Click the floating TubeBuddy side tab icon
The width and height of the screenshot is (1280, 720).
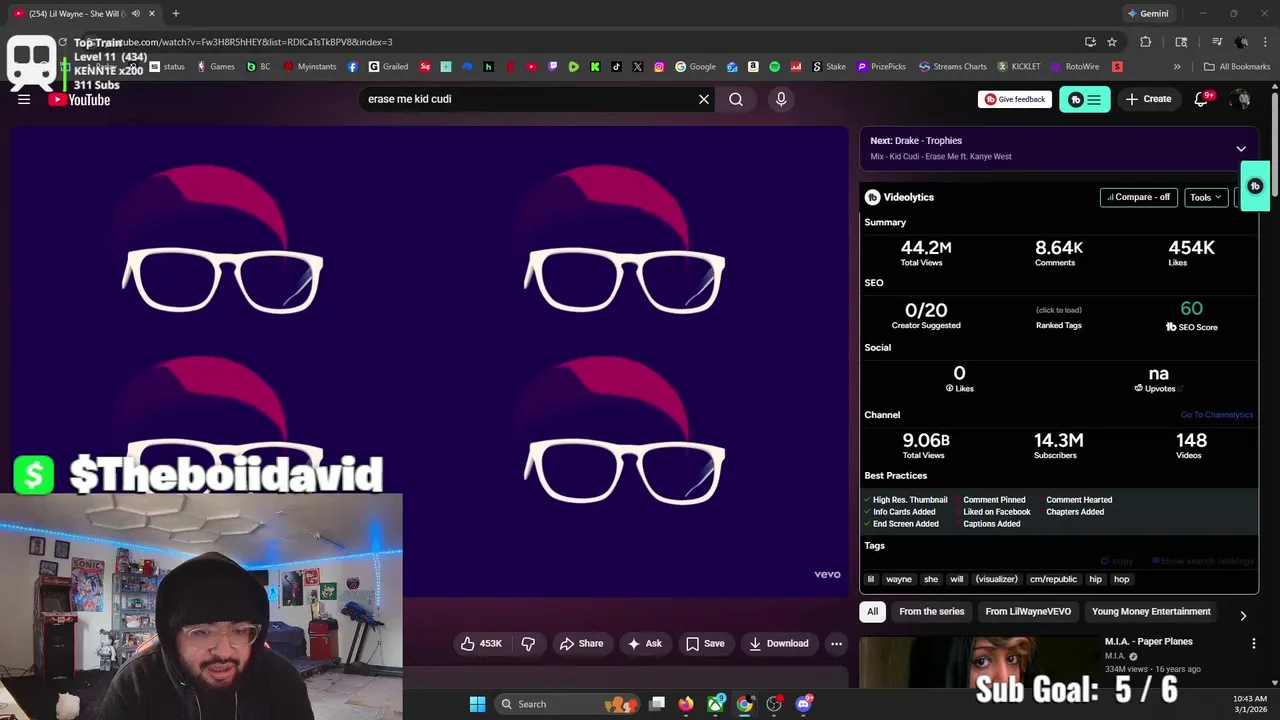click(1255, 186)
